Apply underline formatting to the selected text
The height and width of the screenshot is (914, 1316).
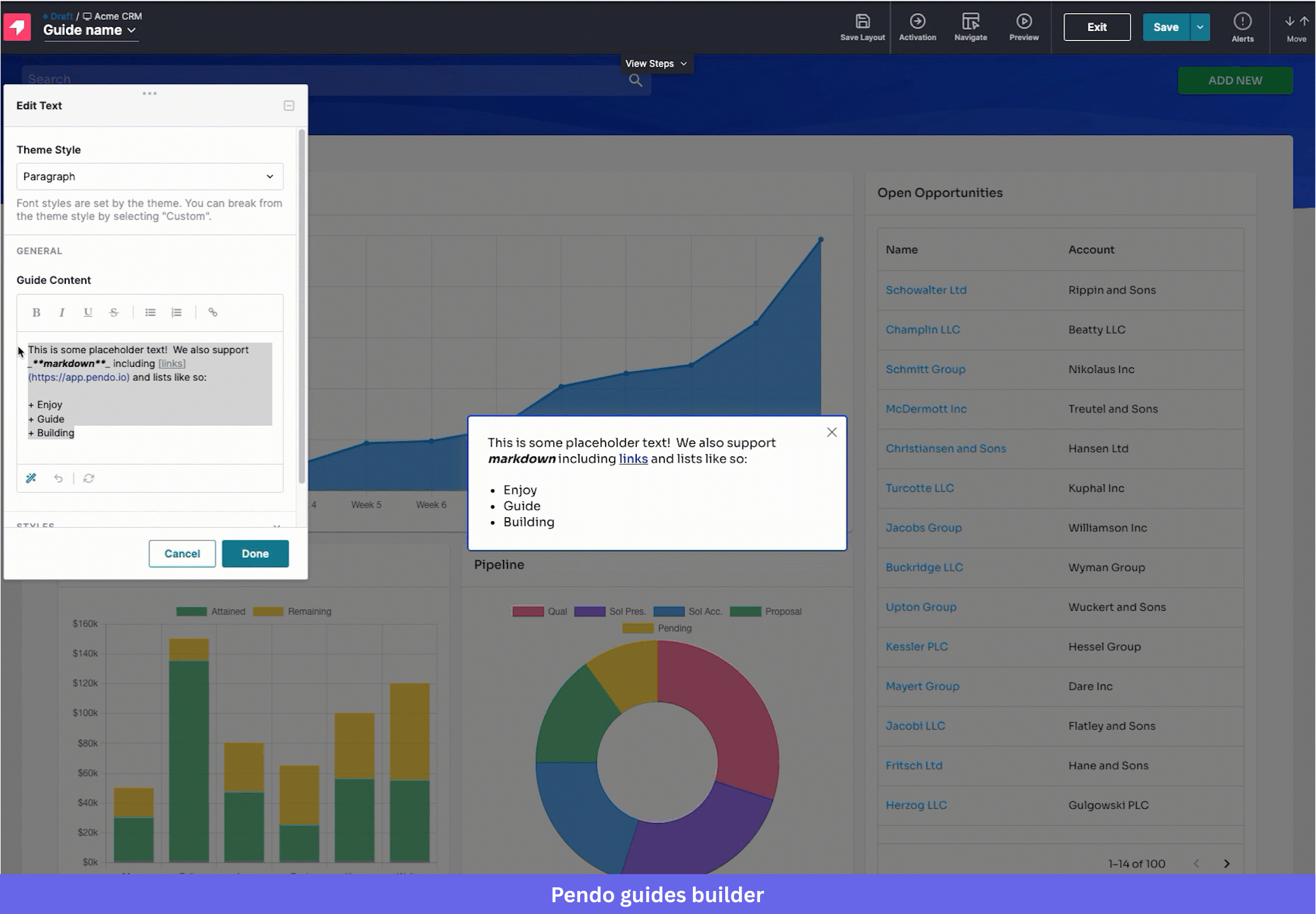(88, 313)
